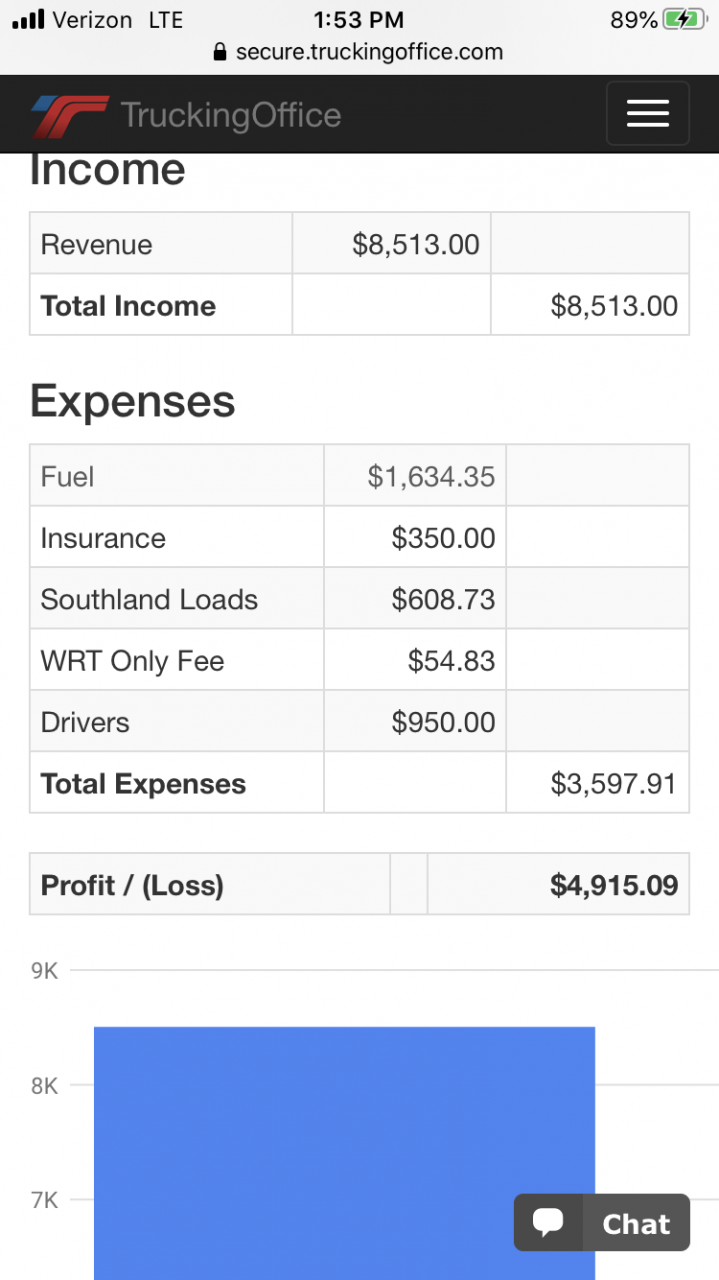The width and height of the screenshot is (719, 1280).
Task: Tap the Total Income row
Action: pos(359,306)
